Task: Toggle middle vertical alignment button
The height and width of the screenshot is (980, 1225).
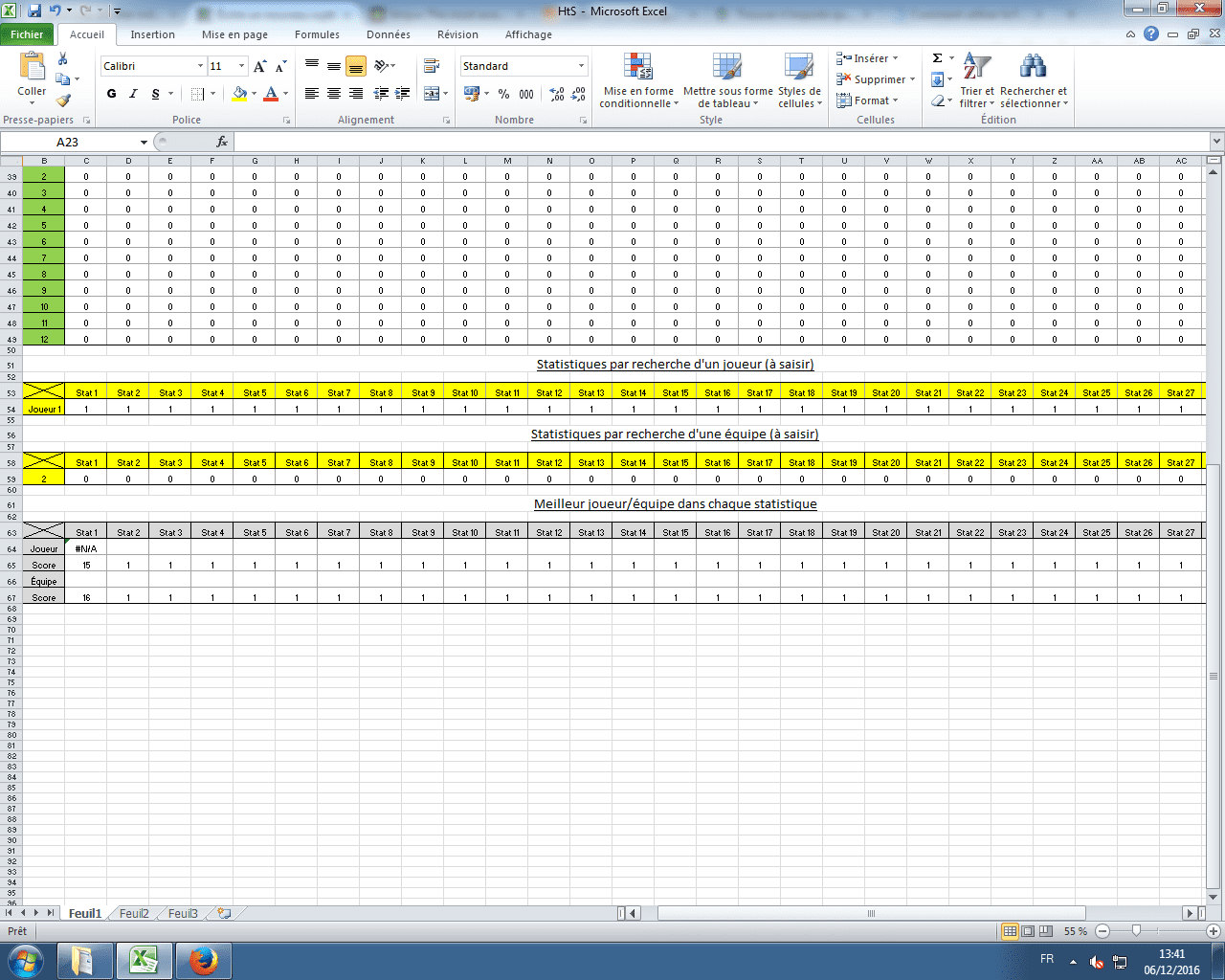Action: tap(333, 66)
